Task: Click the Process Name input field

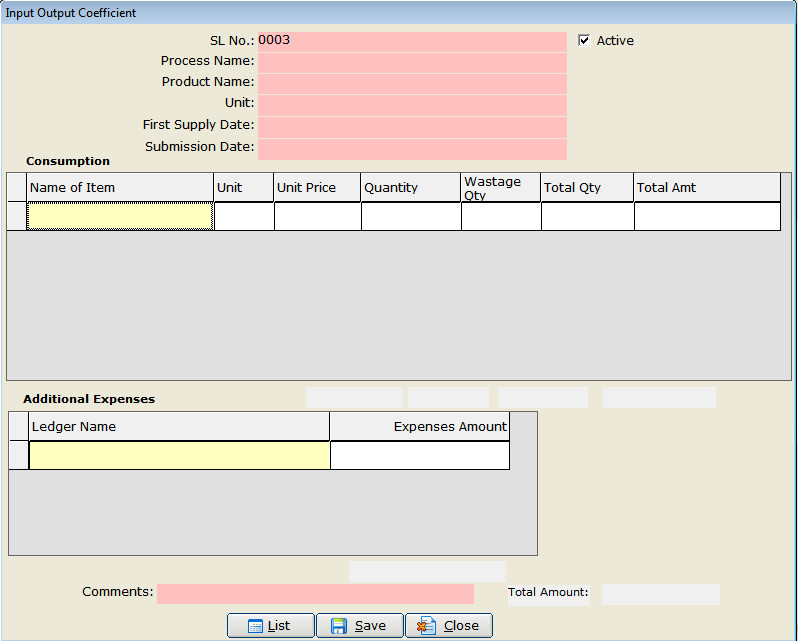Action: (412, 63)
